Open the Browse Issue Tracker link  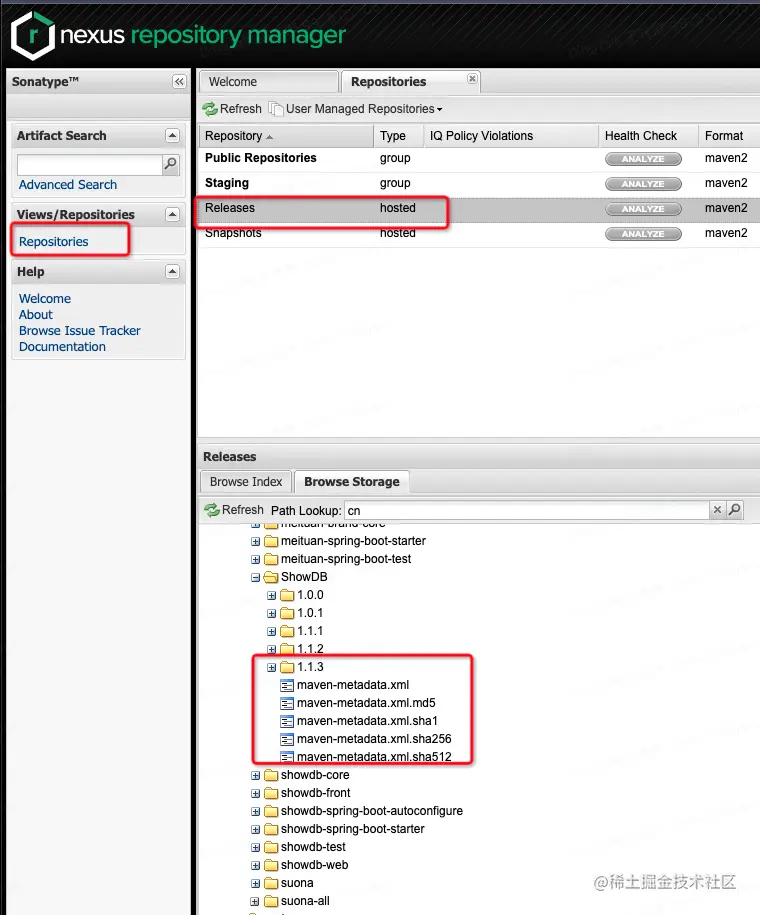(x=80, y=331)
